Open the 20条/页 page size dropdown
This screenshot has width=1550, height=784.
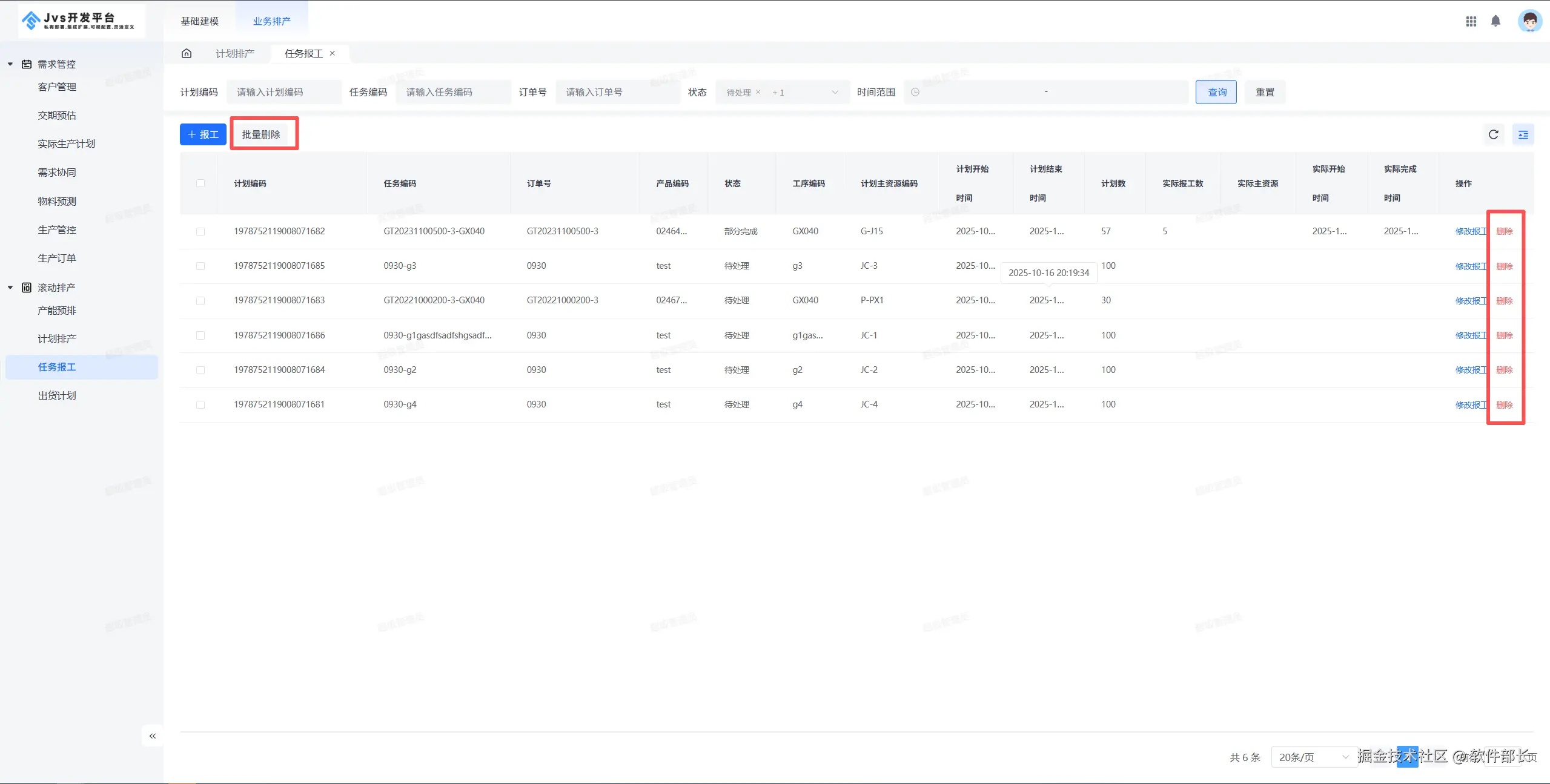click(x=1313, y=757)
